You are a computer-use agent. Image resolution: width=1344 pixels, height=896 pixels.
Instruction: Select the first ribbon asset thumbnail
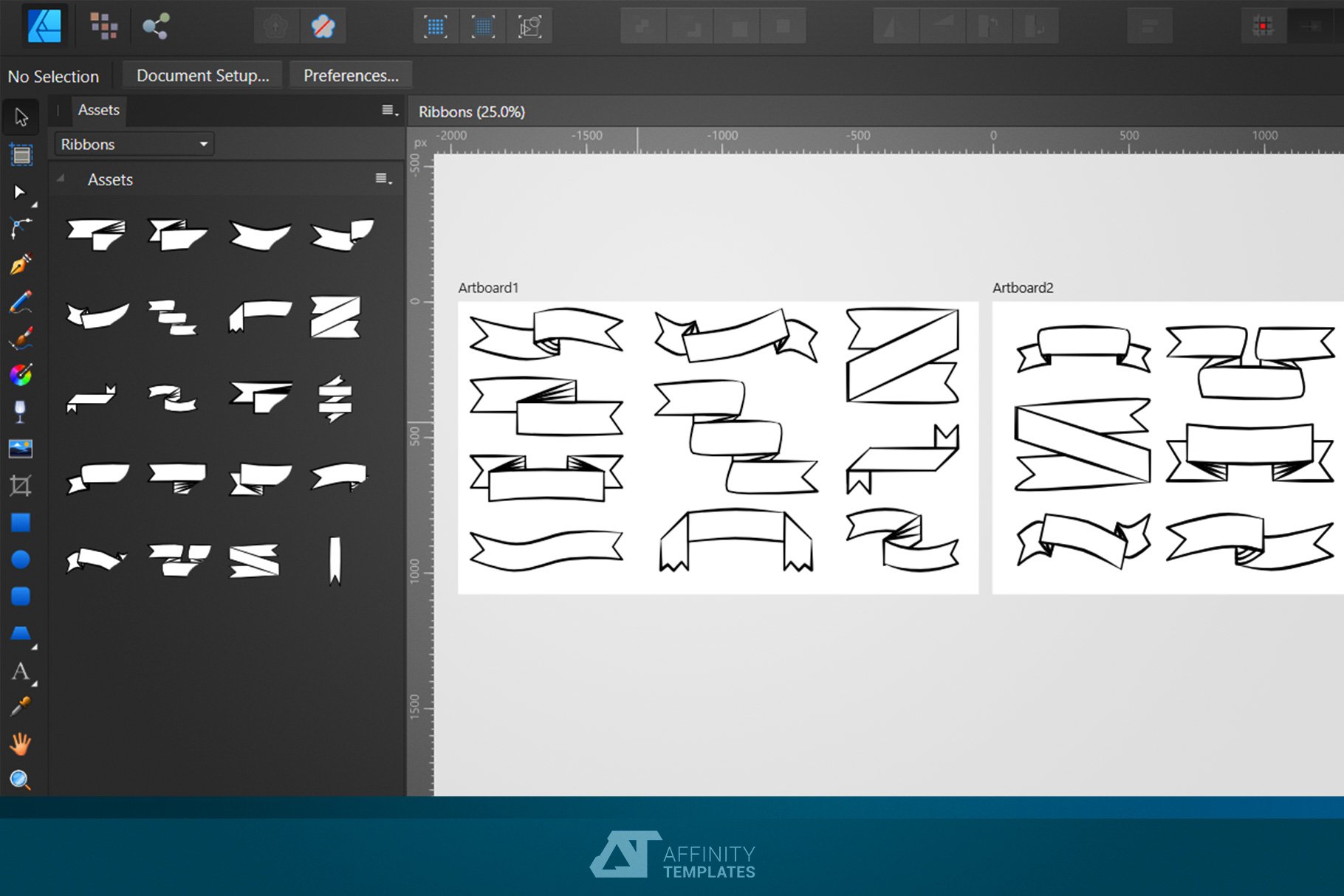click(97, 235)
